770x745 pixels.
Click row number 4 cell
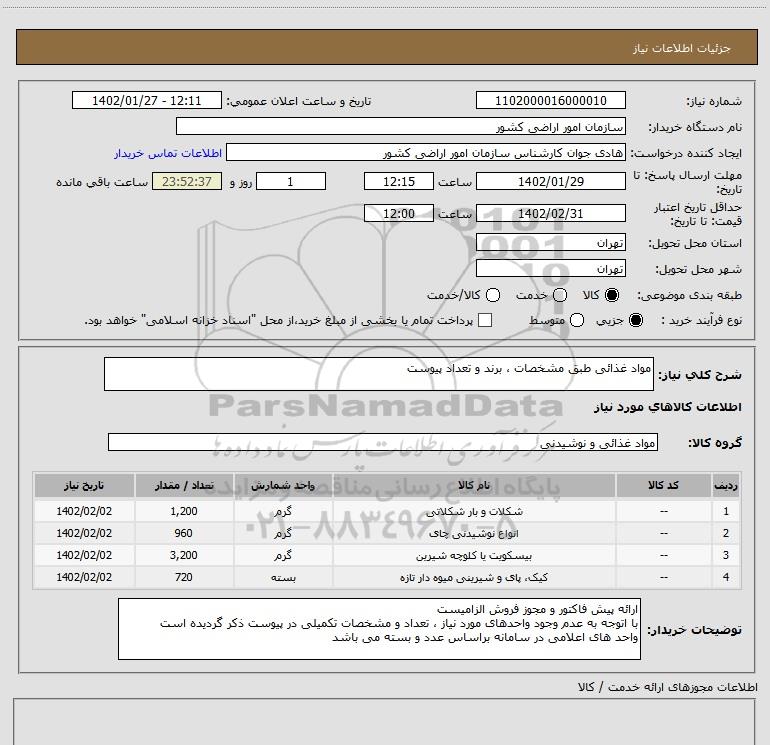726,578
